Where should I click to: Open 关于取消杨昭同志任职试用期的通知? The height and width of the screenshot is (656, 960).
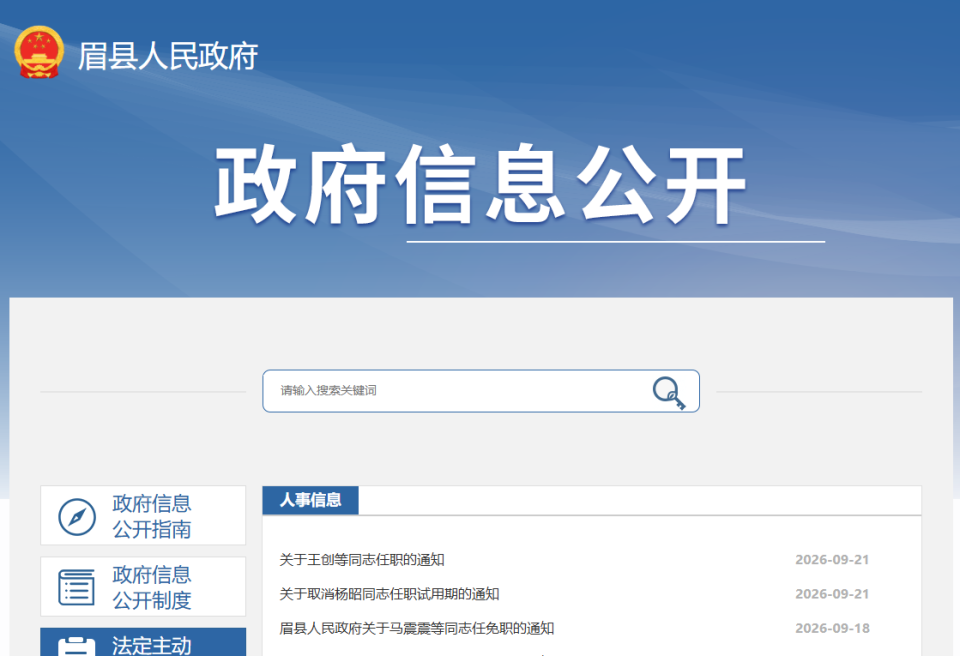[x=389, y=594]
